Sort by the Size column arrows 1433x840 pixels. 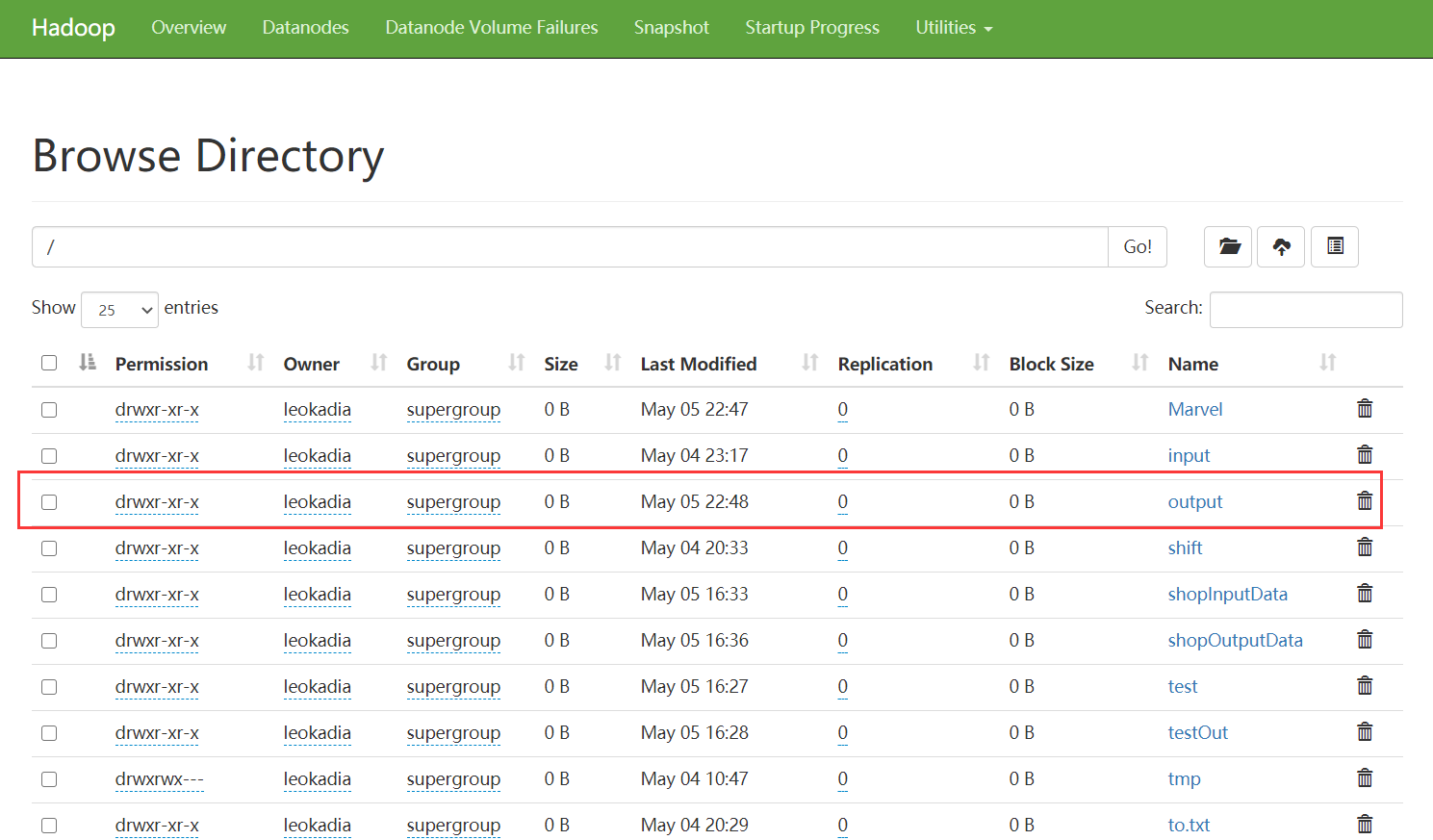point(613,363)
